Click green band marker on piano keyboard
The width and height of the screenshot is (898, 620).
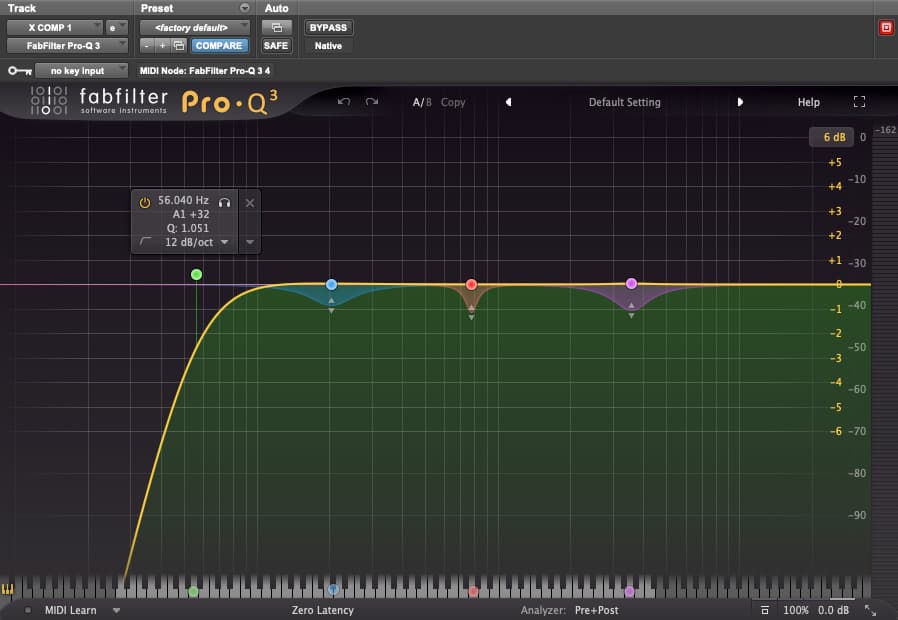(194, 591)
